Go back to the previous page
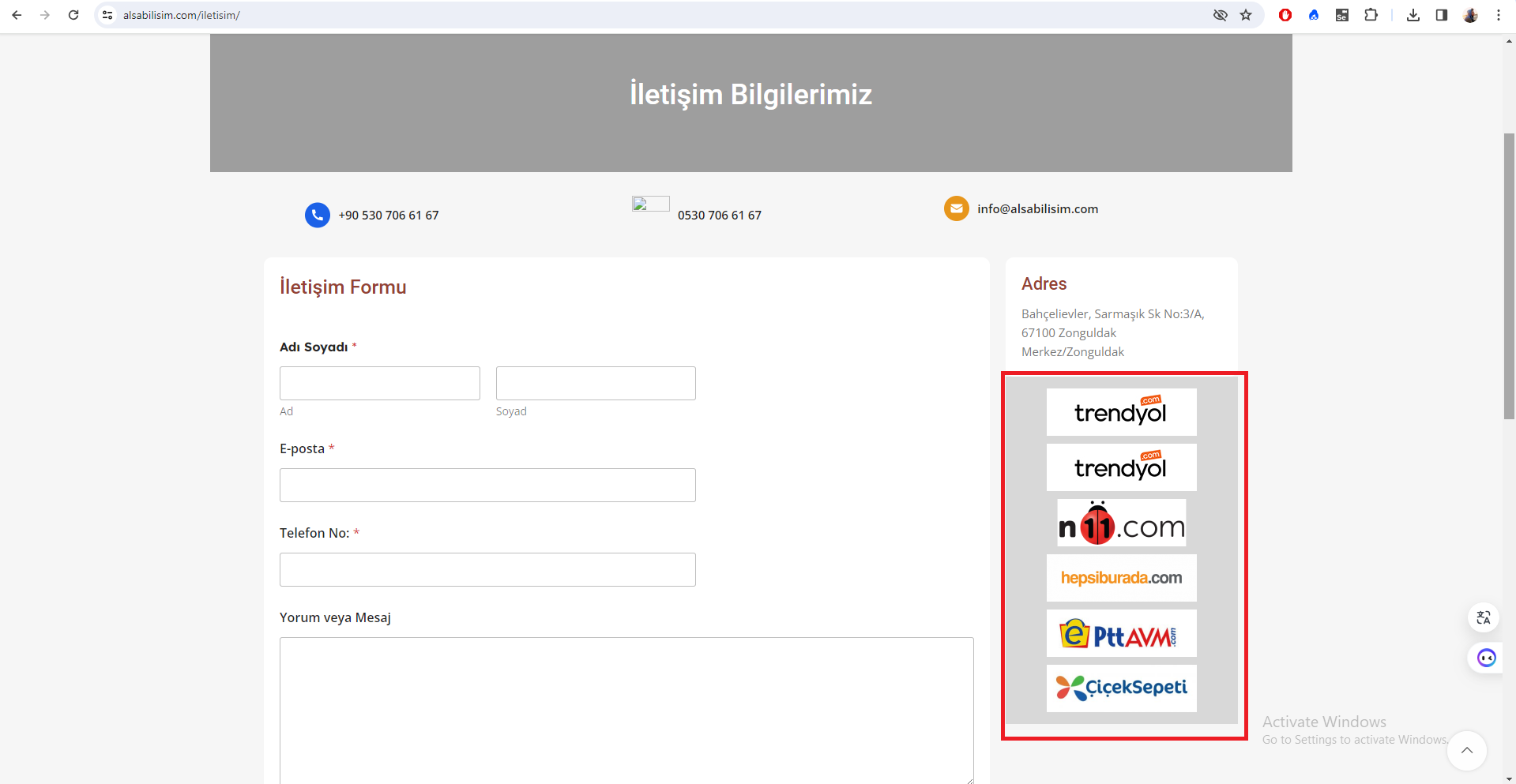 click(x=17, y=15)
